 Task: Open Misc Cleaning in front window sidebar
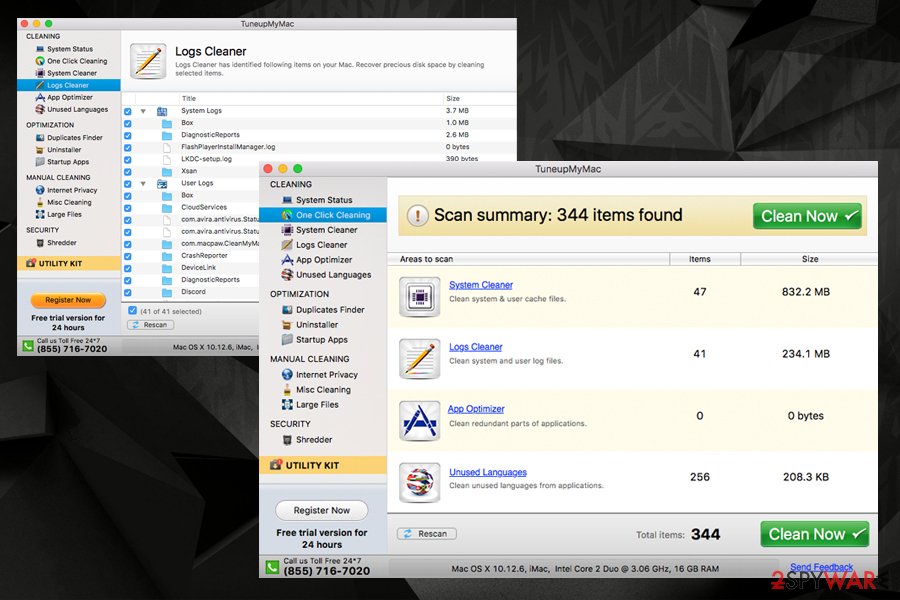[323, 389]
